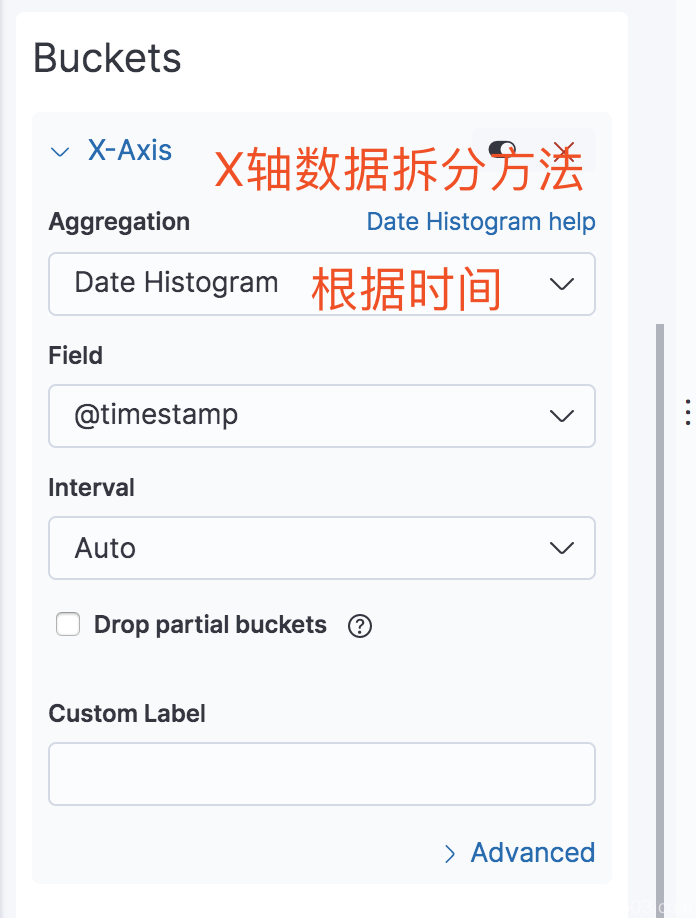Focus the Custom Label input field

point(321,774)
